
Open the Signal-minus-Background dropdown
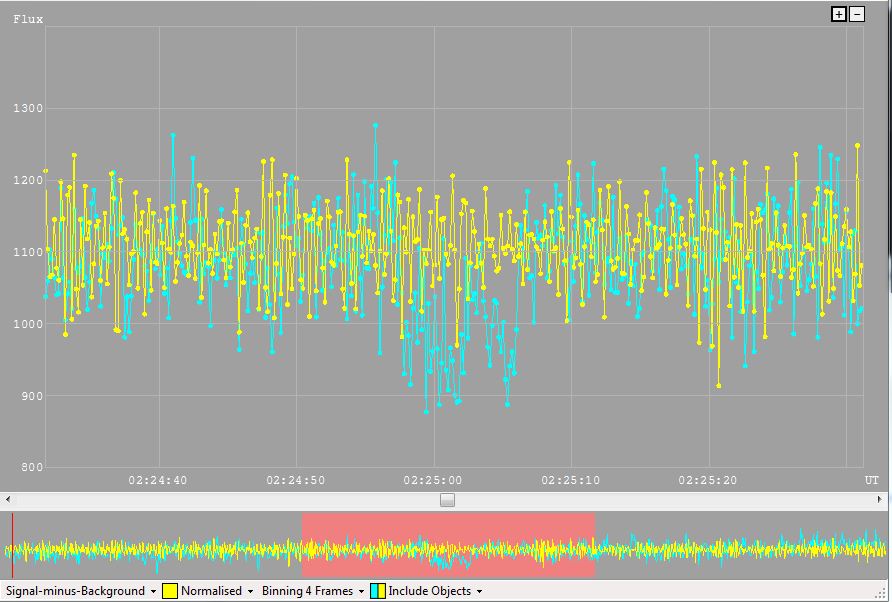[x=82, y=591]
